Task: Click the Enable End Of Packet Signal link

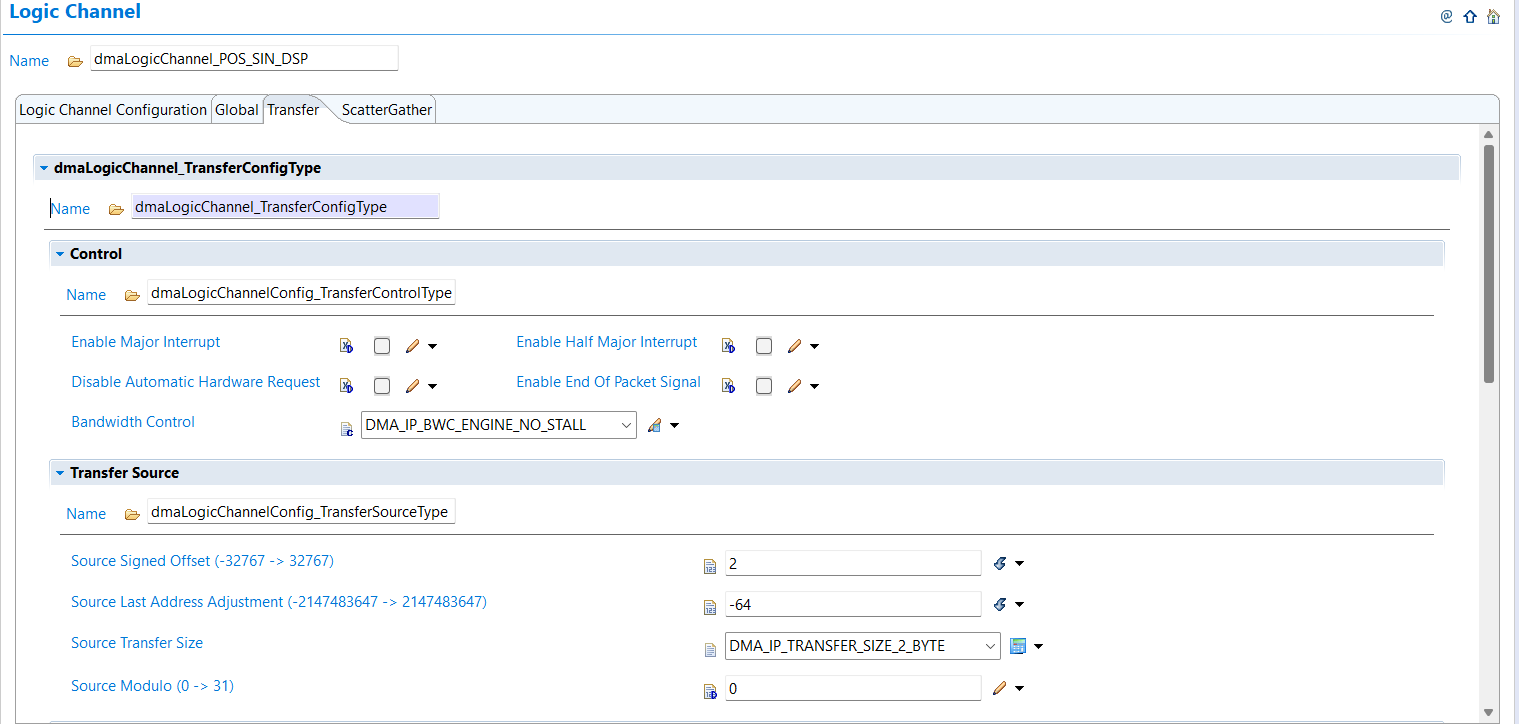Action: (x=608, y=381)
